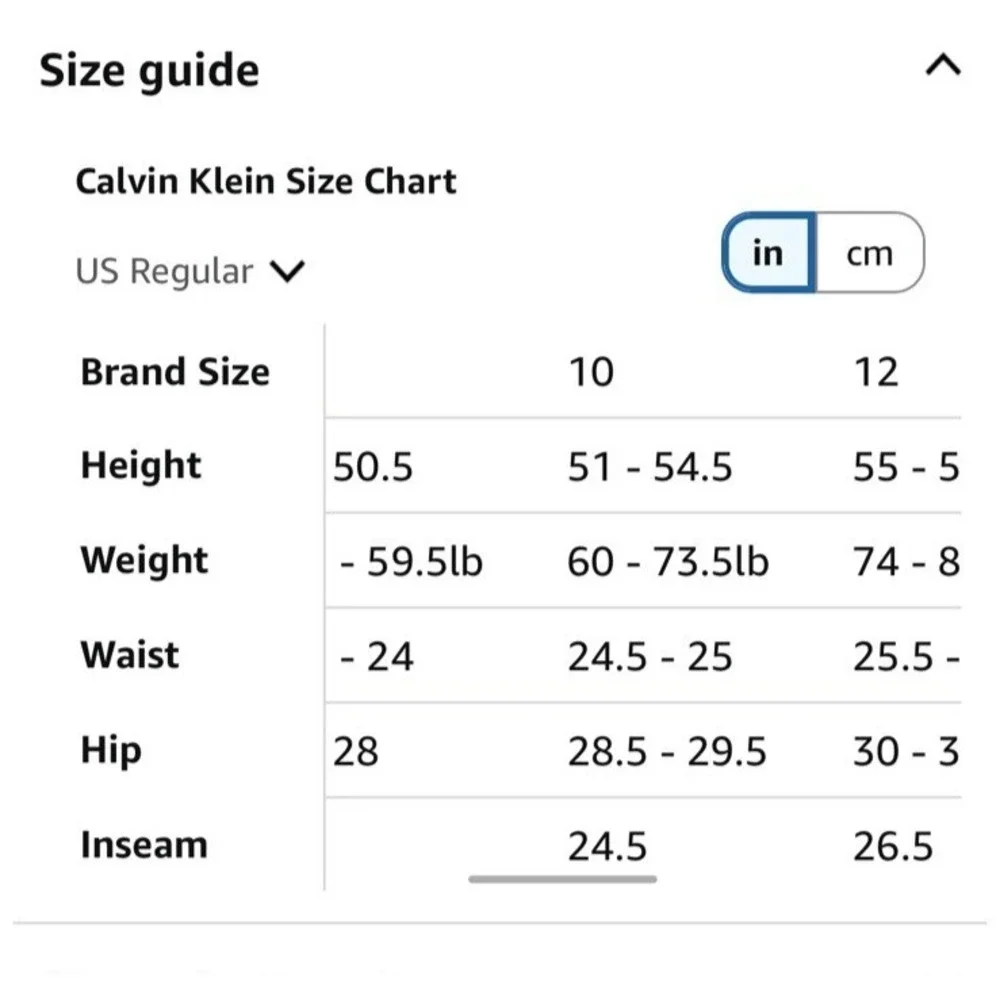
Task: Click the Weight row label
Action: 144,561
